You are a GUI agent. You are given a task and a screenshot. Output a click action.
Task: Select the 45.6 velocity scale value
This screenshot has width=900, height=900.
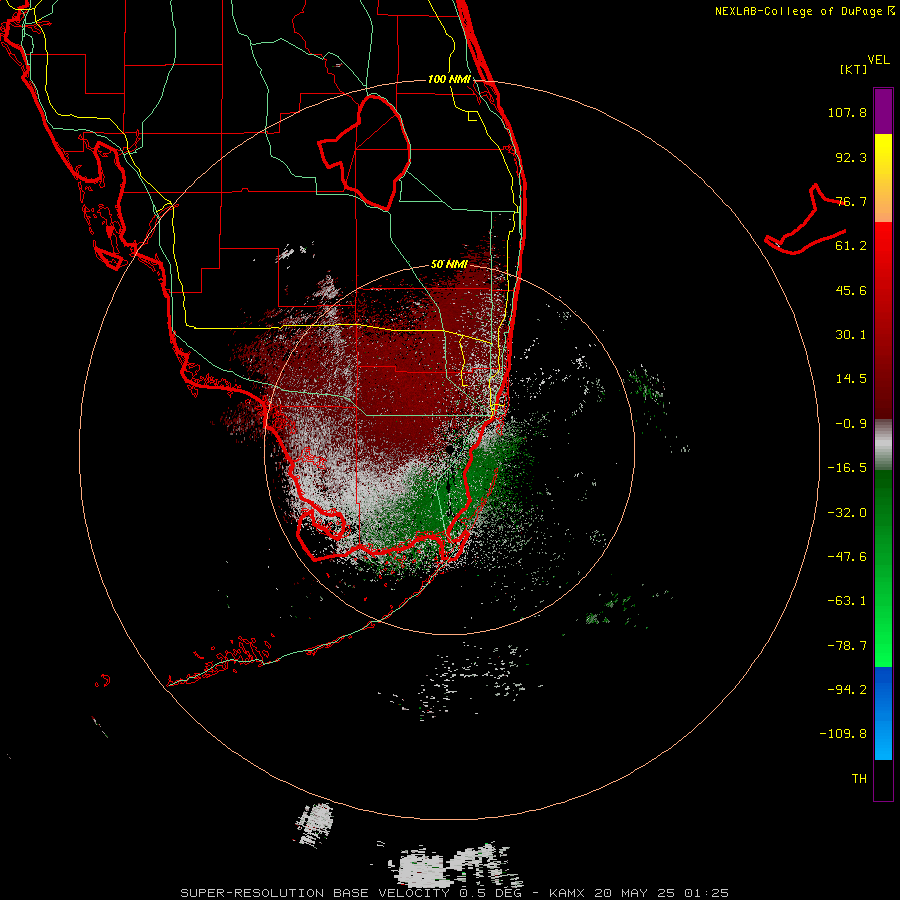pos(851,290)
